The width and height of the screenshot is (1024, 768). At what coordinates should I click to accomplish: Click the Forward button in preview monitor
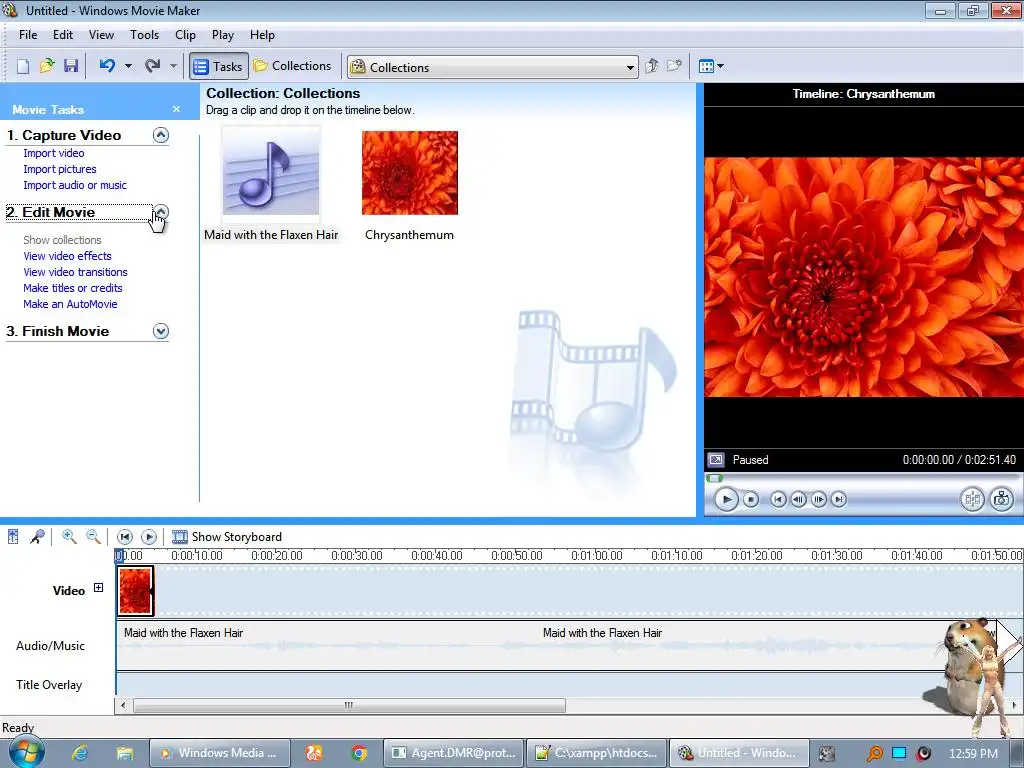(839, 500)
